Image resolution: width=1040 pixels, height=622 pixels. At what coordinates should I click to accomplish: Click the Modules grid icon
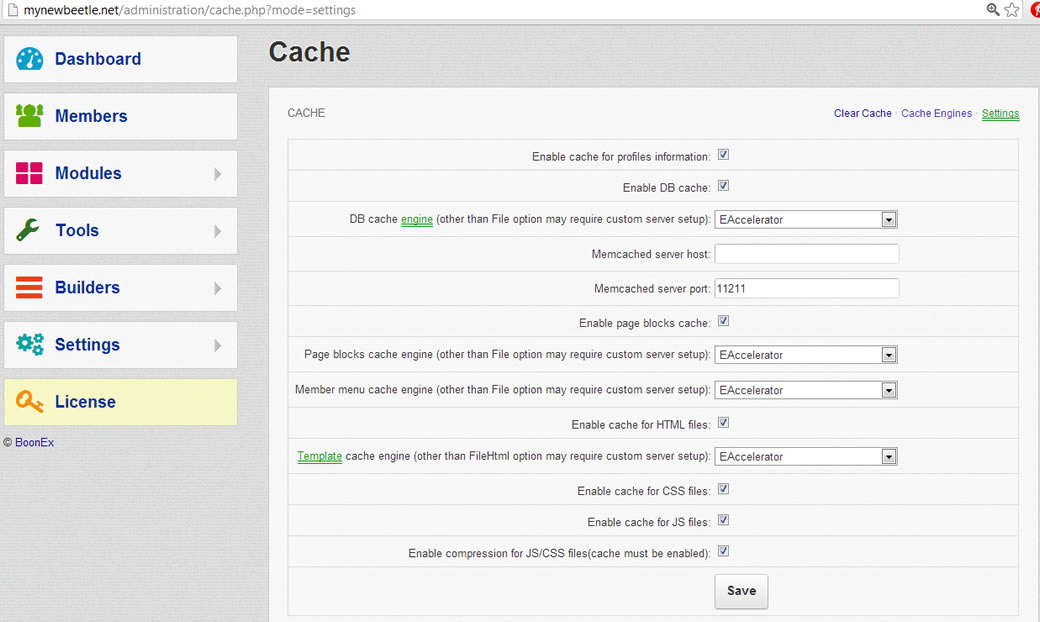(x=30, y=173)
